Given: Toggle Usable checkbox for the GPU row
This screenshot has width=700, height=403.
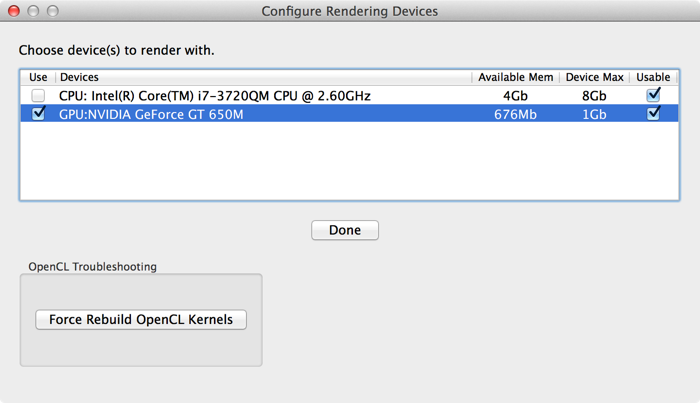Looking at the screenshot, I should pos(654,113).
